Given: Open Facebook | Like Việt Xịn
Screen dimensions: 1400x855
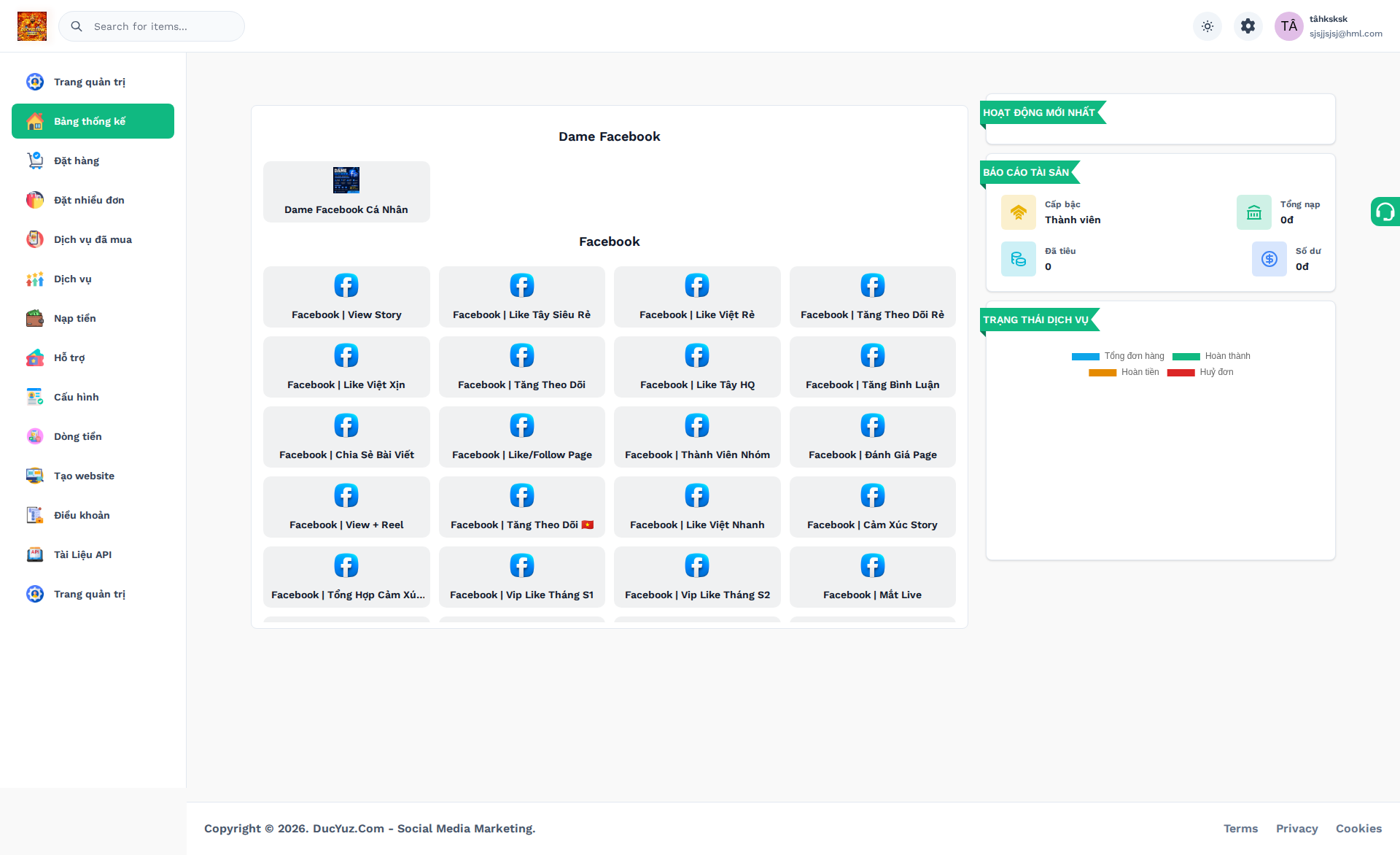Looking at the screenshot, I should click(x=346, y=367).
